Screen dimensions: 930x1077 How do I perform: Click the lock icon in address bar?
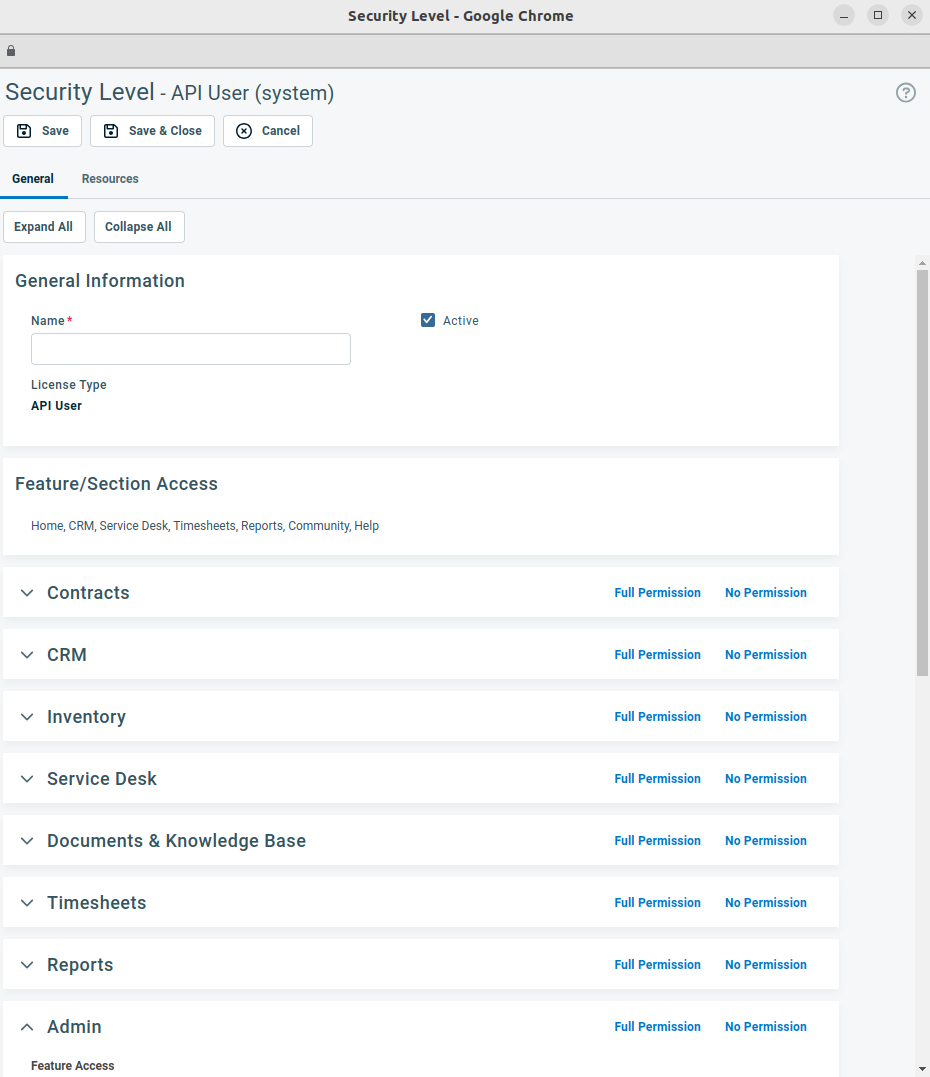point(11,50)
